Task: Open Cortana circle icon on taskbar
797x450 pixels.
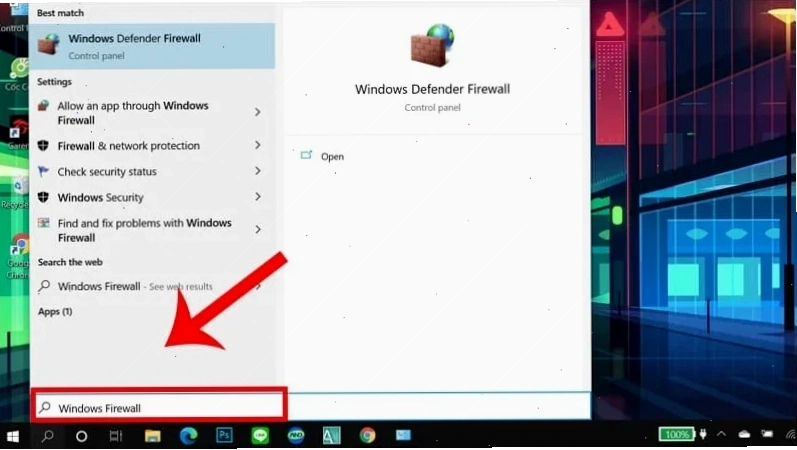Action: click(x=81, y=436)
